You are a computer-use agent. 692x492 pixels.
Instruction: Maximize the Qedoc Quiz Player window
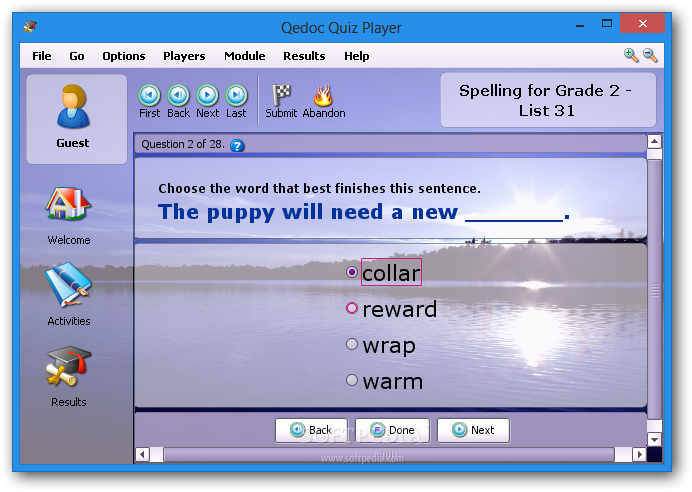[x=607, y=24]
